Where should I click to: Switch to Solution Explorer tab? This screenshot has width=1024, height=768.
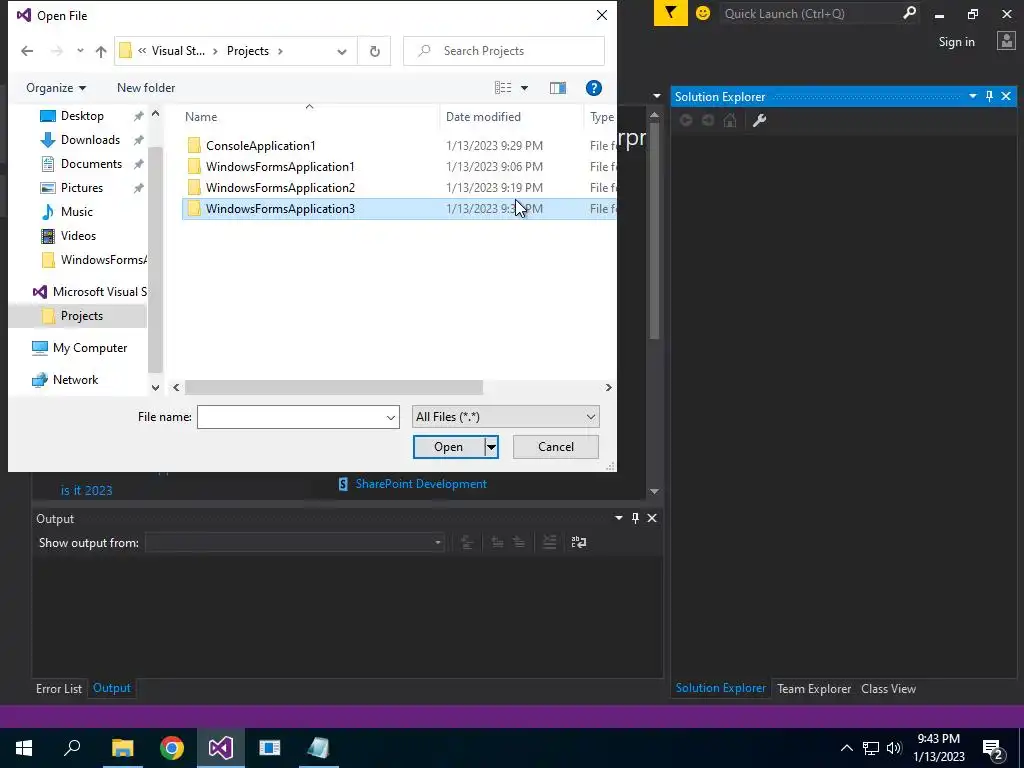(720, 688)
